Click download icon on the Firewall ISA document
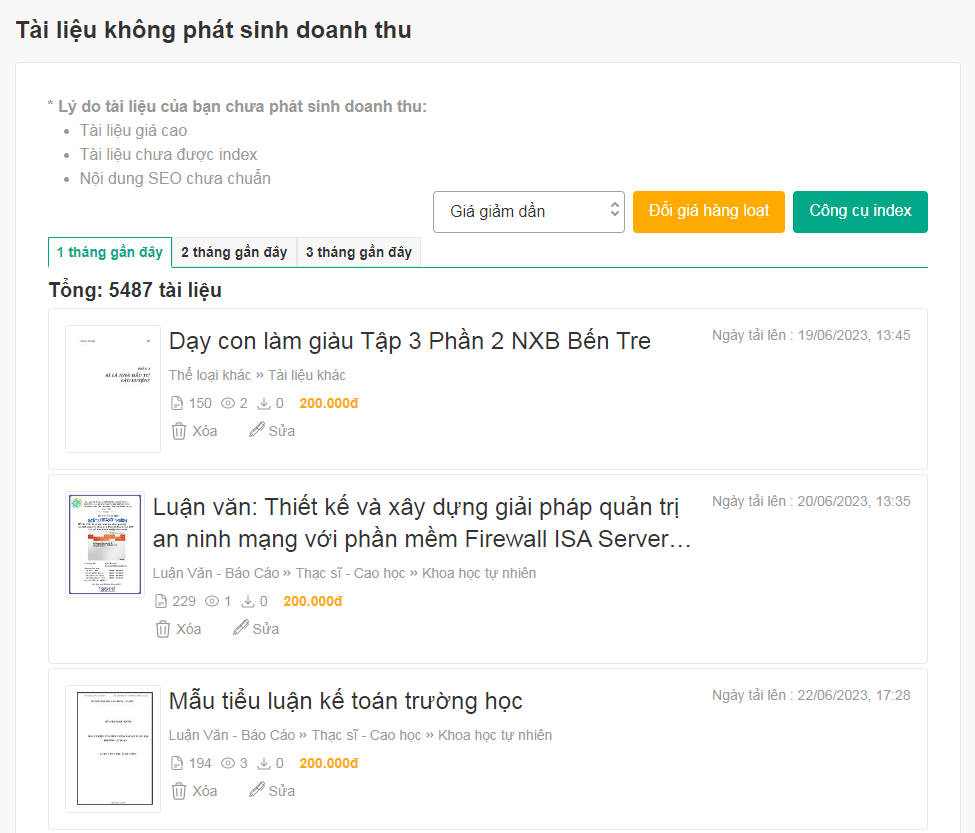This screenshot has height=833, width=975. click(248, 601)
